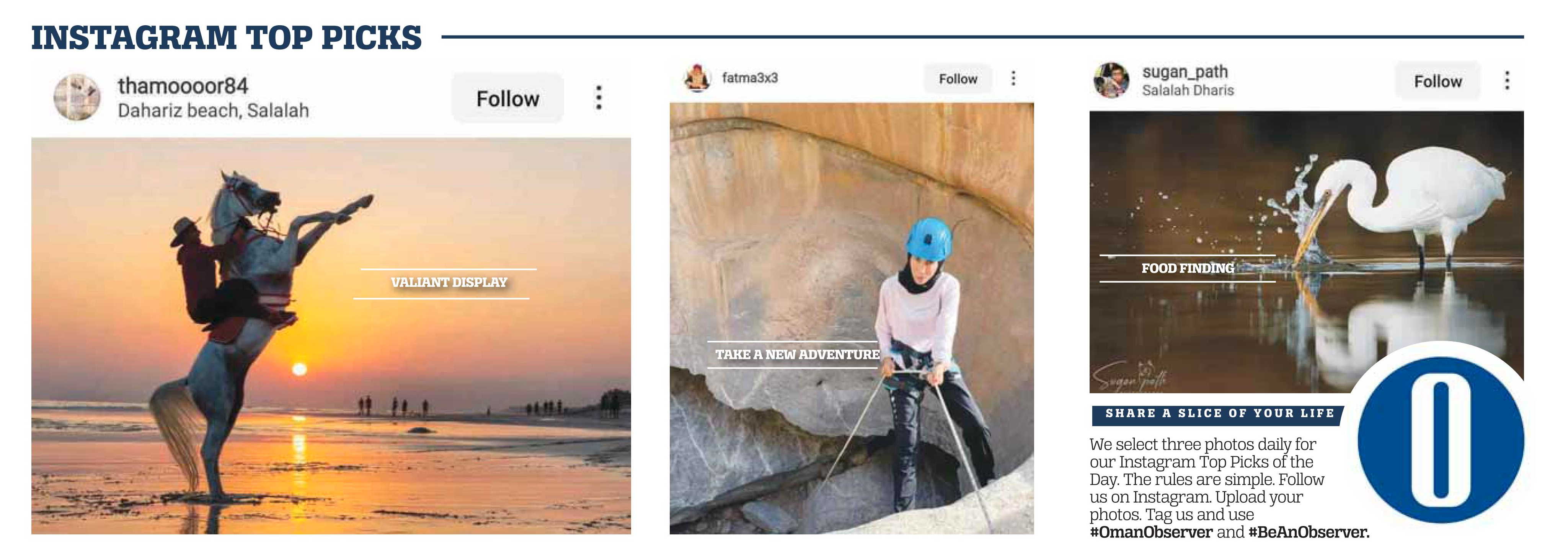Click sugan_path profile avatar
Screen dimensions: 1568x560
click(1111, 80)
